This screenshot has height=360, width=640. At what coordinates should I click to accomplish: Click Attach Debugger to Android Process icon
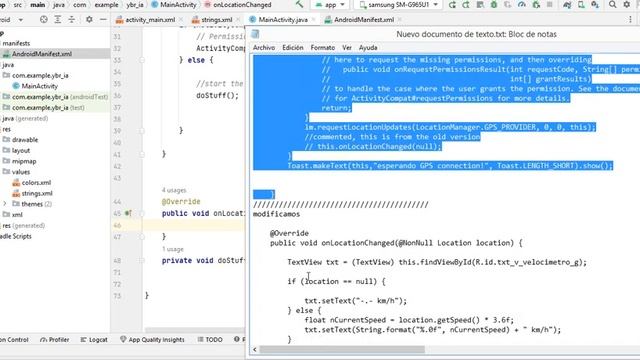(x=536, y=5)
